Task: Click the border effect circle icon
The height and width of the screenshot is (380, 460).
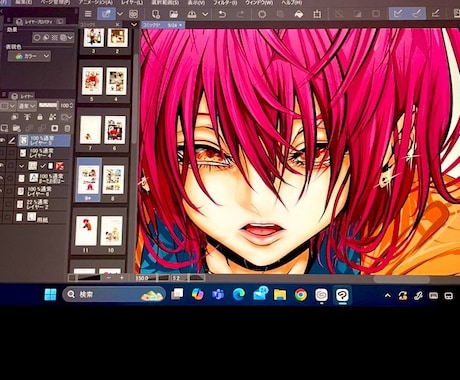Action: click(x=37, y=38)
